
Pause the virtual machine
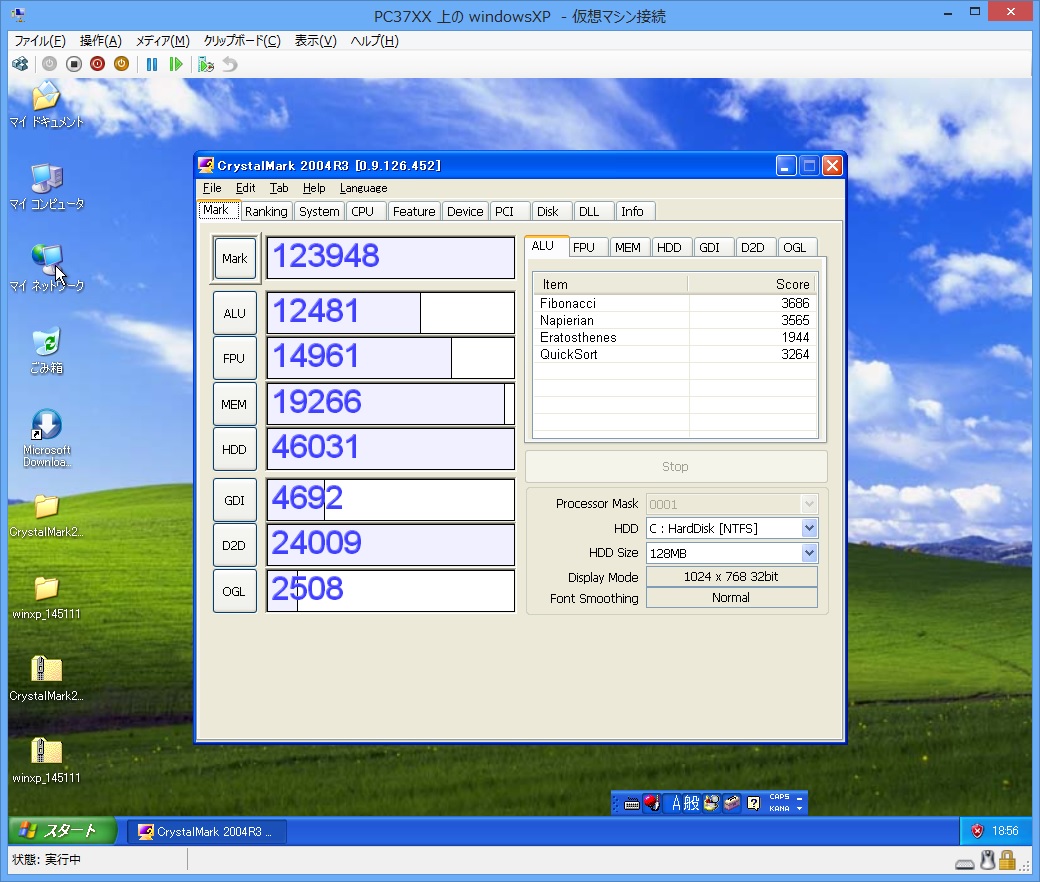pyautogui.click(x=152, y=64)
